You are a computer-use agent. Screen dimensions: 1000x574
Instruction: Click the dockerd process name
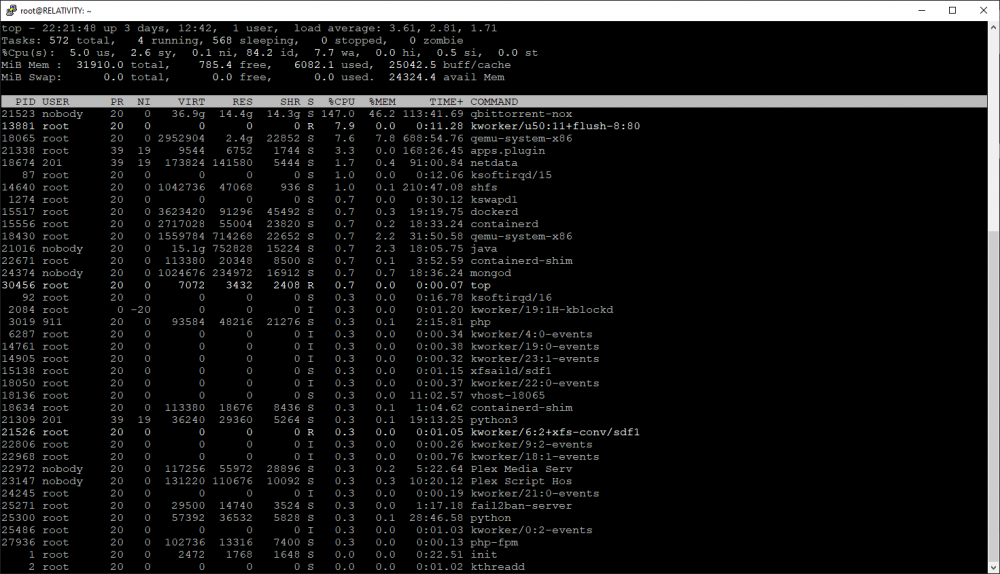coord(494,212)
